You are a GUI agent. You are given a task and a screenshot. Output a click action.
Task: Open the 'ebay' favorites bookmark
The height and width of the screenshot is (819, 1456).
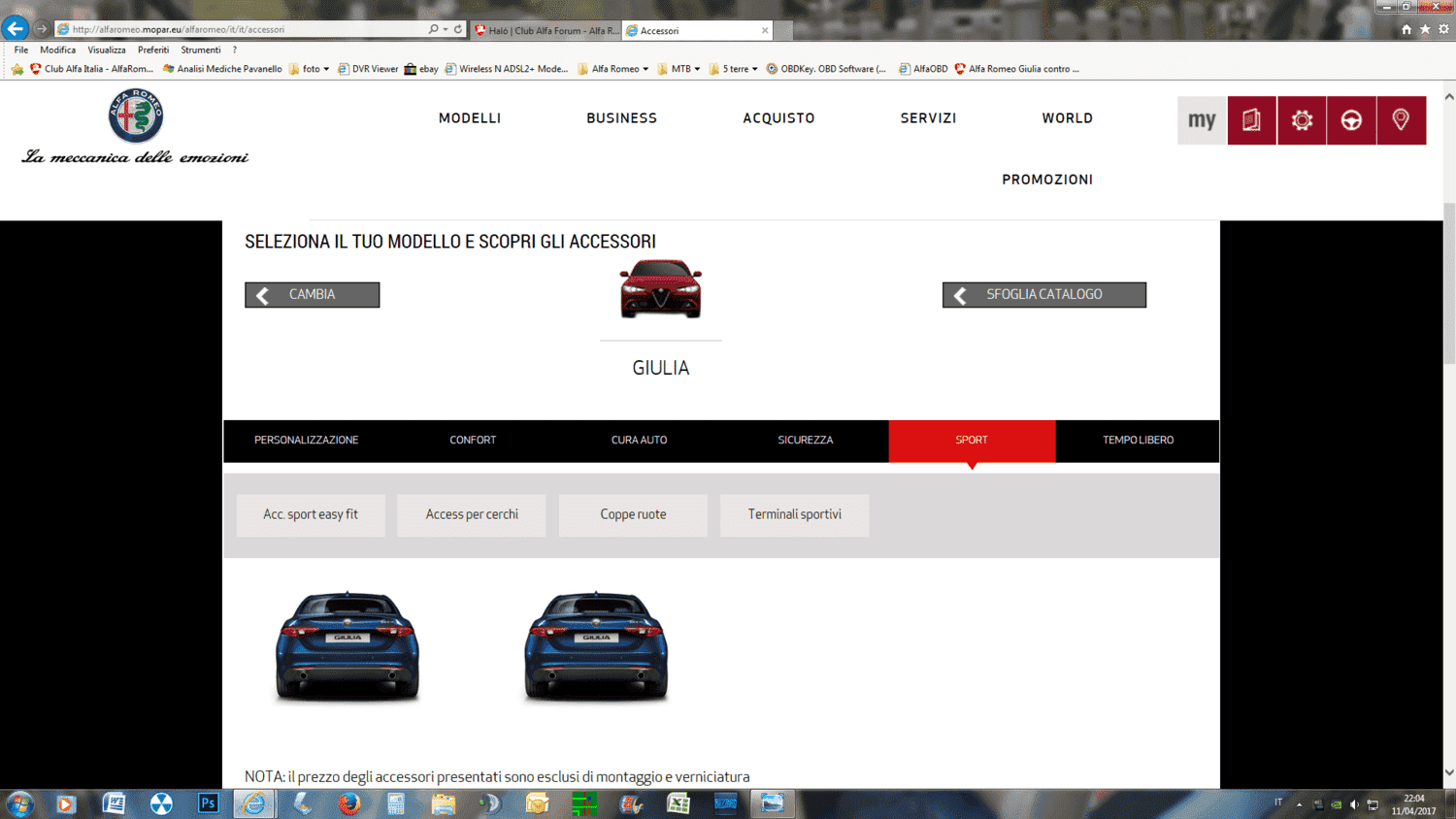421,69
